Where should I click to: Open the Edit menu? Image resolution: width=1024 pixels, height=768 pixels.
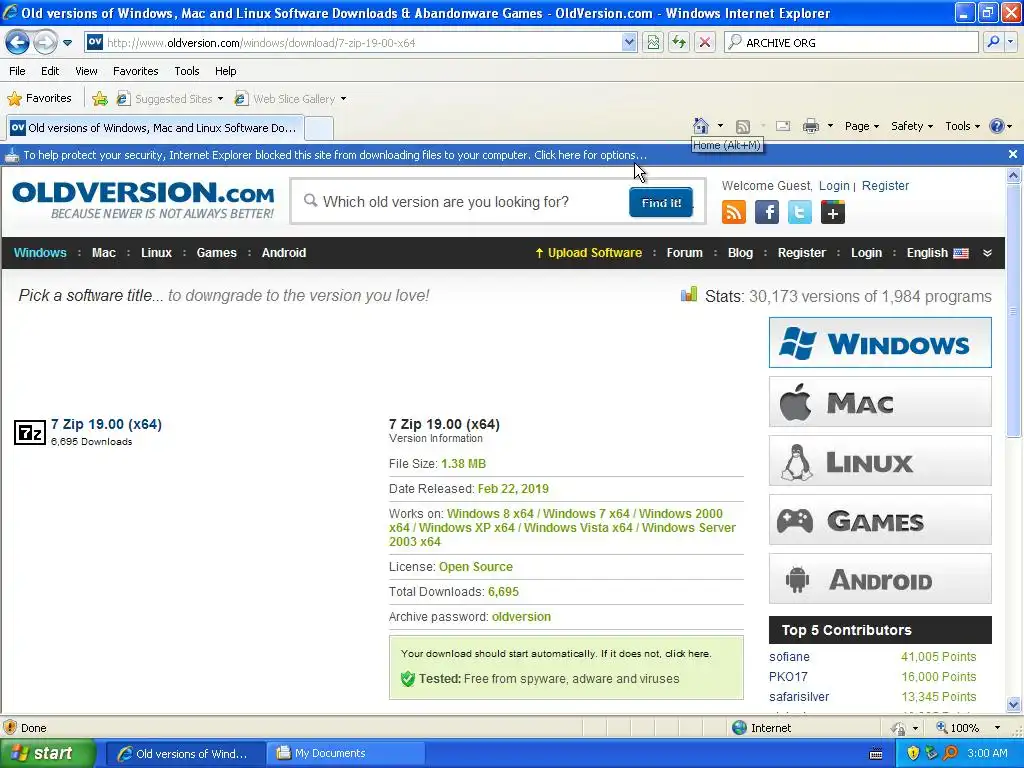[x=50, y=71]
